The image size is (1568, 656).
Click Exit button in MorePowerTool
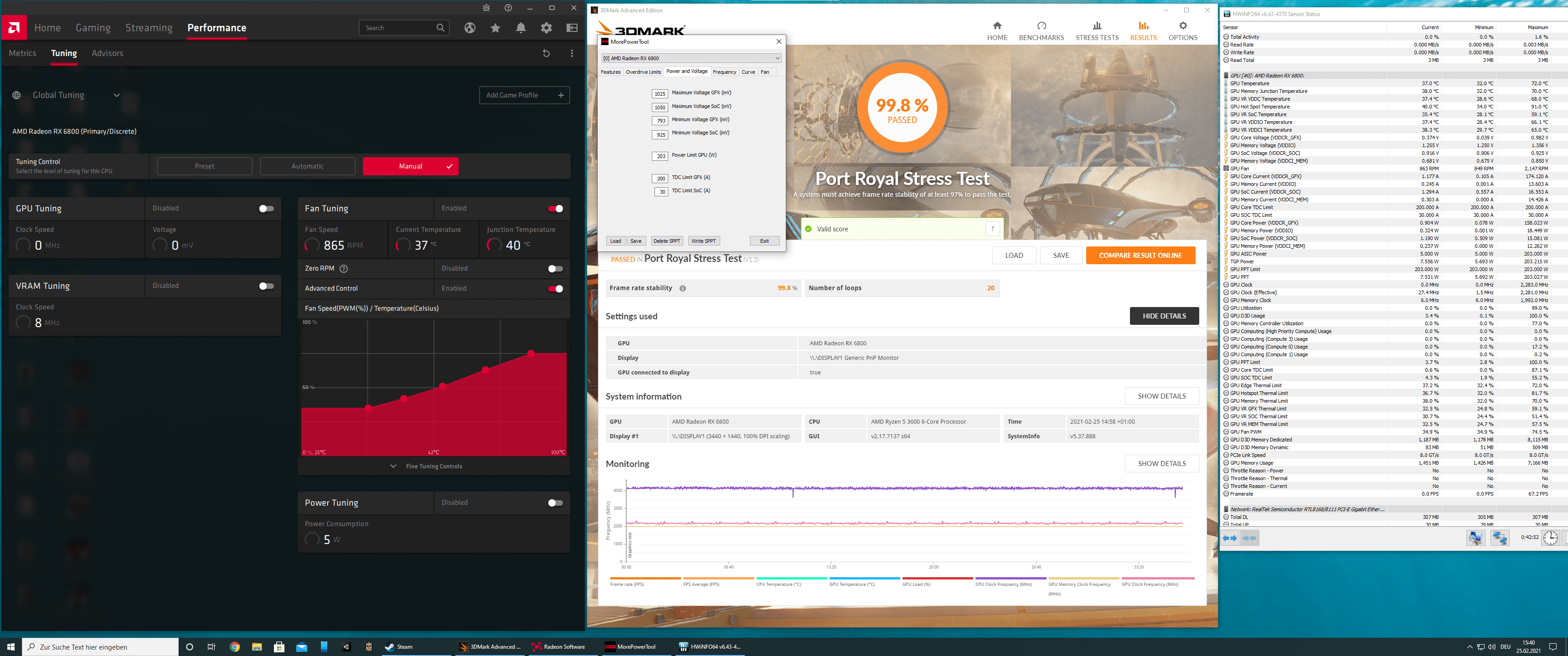click(764, 241)
